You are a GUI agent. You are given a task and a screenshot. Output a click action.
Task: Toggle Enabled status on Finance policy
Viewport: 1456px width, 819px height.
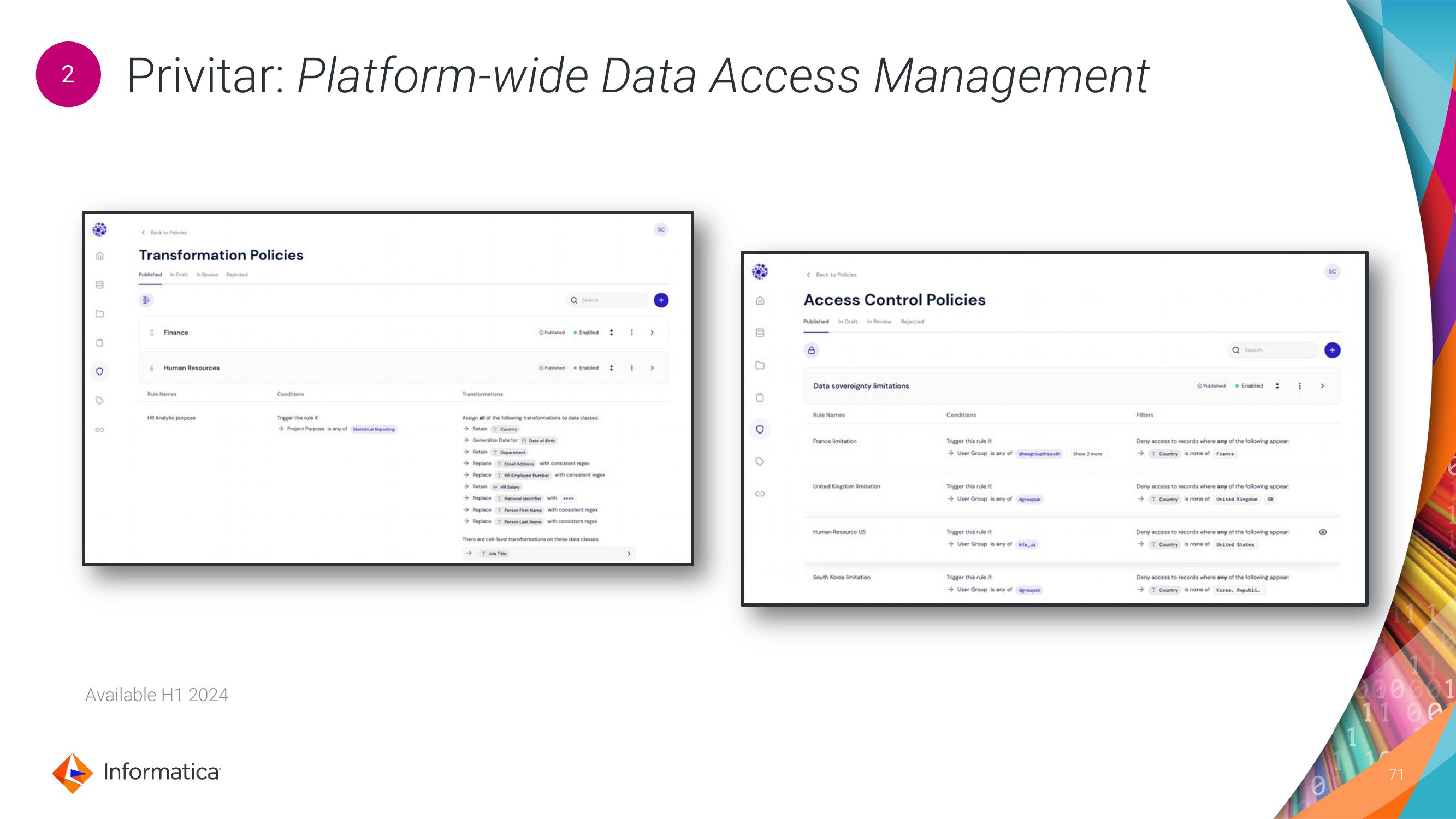click(586, 333)
